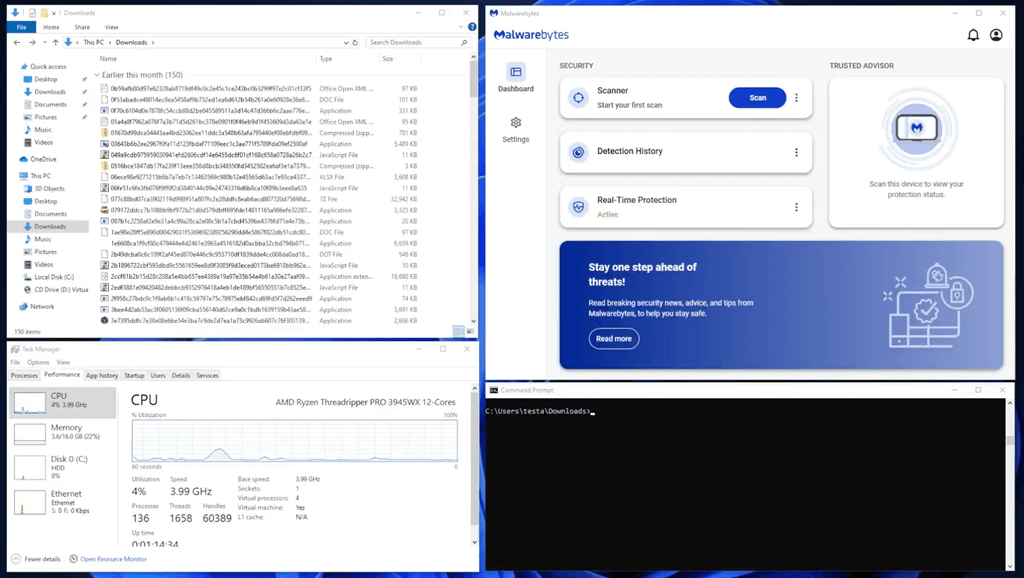Click Fewer details in Task Manager

pyautogui.click(x=37, y=559)
